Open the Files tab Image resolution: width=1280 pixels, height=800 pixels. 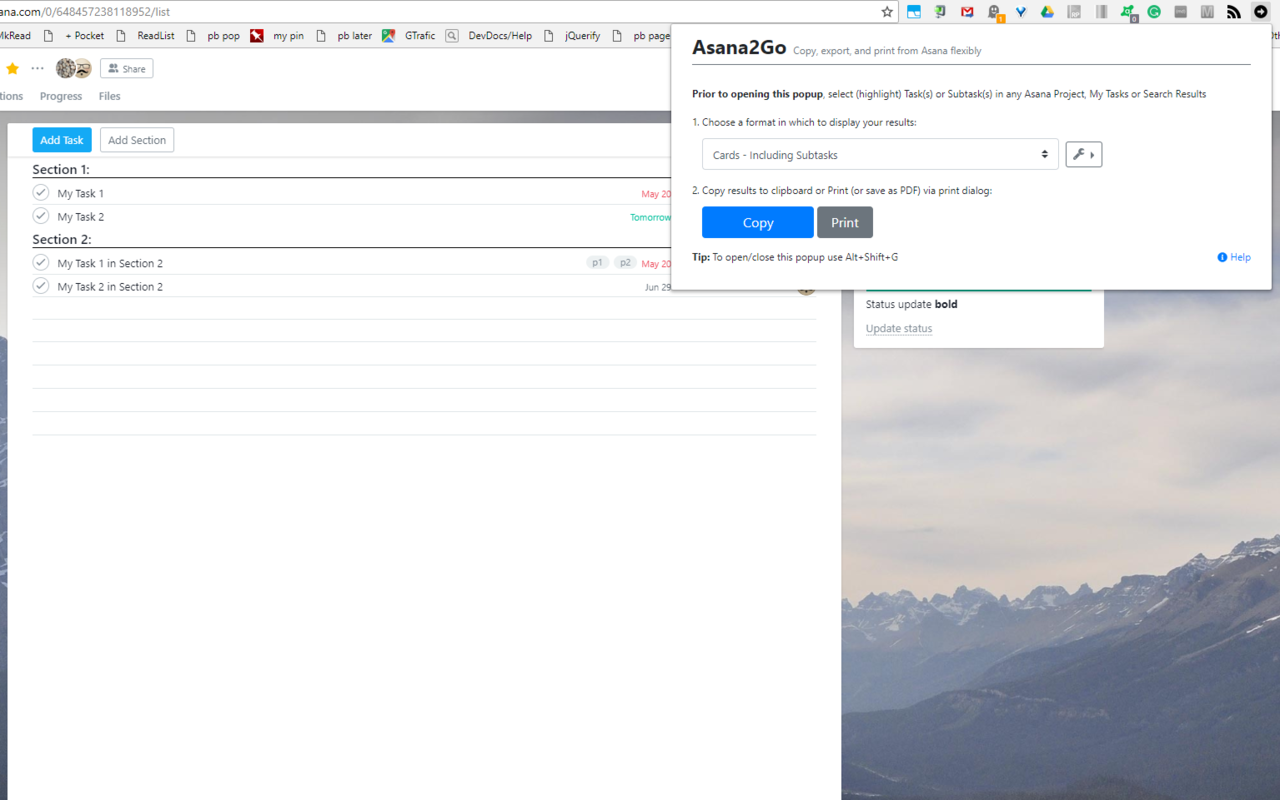click(x=109, y=95)
